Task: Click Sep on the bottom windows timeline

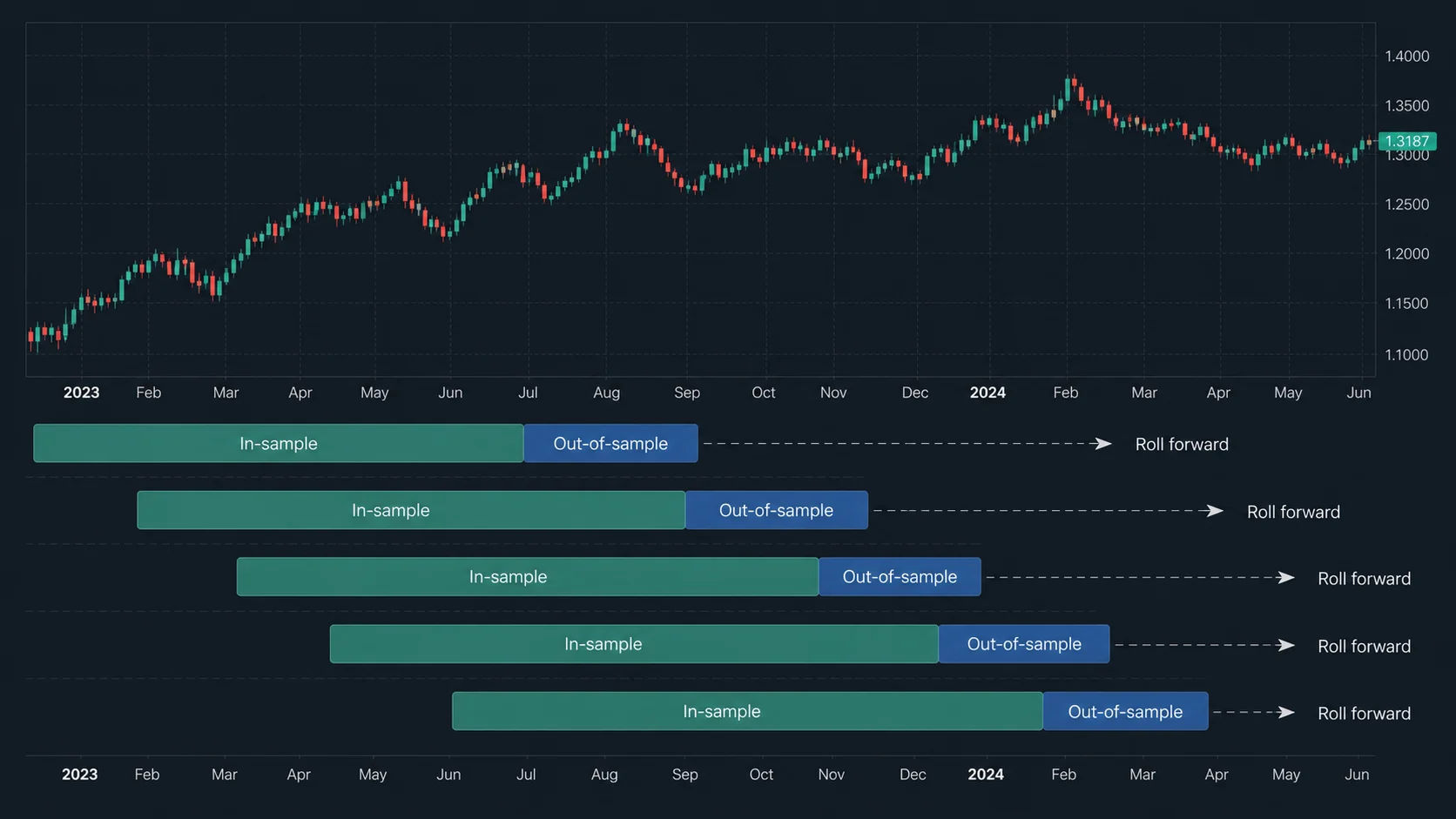Action: point(685,775)
